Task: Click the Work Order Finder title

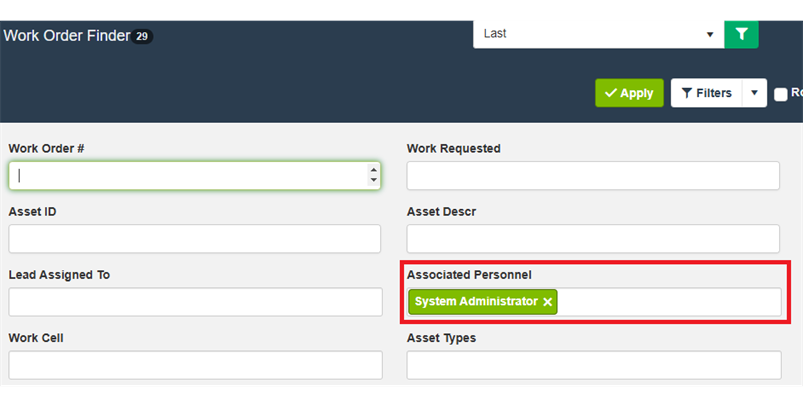Action: coord(66,36)
